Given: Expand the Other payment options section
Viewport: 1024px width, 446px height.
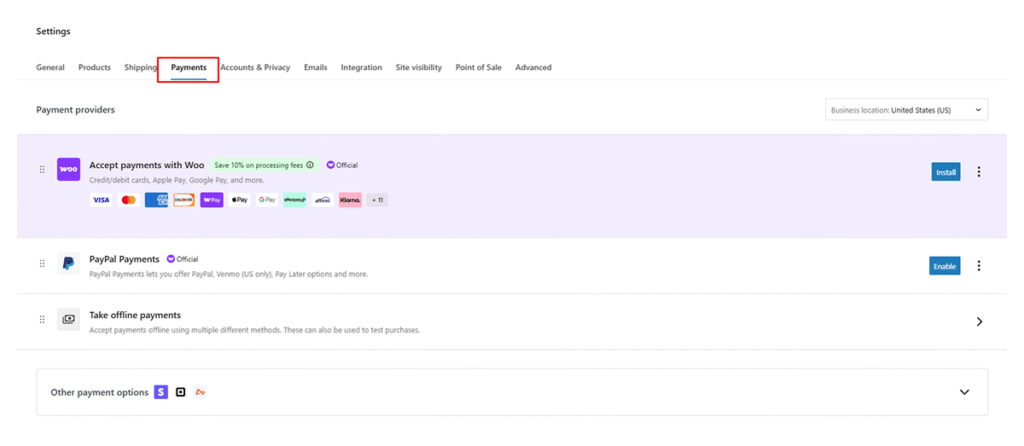Looking at the screenshot, I should click(x=964, y=392).
